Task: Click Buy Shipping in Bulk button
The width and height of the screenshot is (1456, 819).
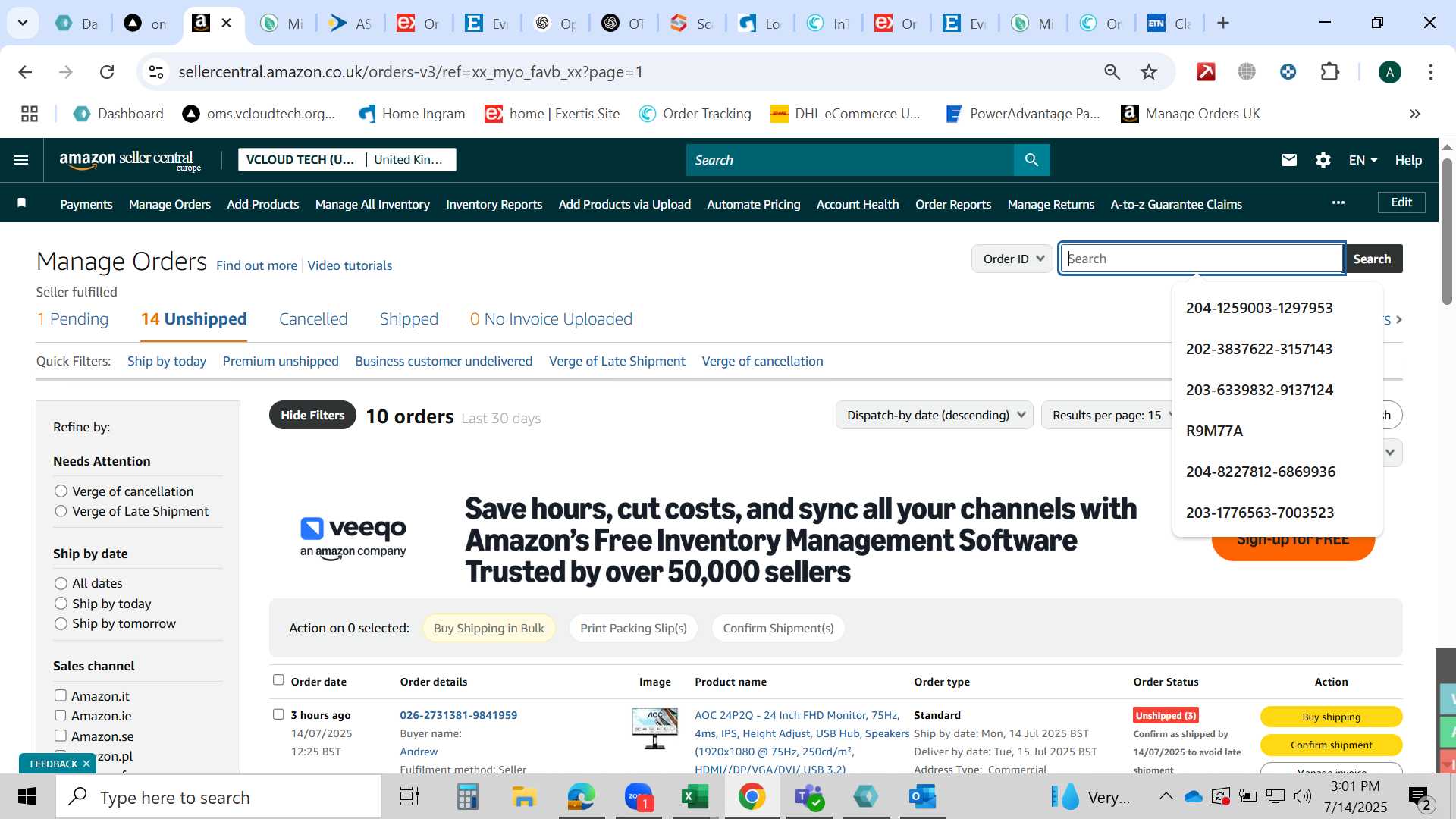Action: [x=488, y=628]
